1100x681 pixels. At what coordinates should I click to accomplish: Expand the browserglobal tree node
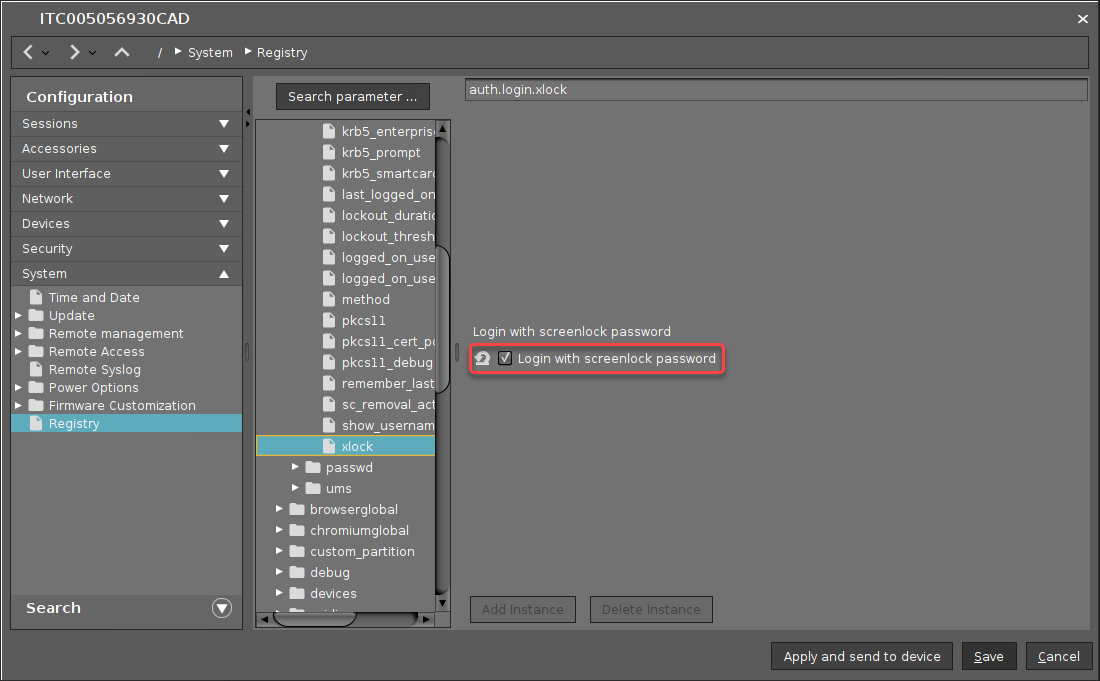pos(280,509)
